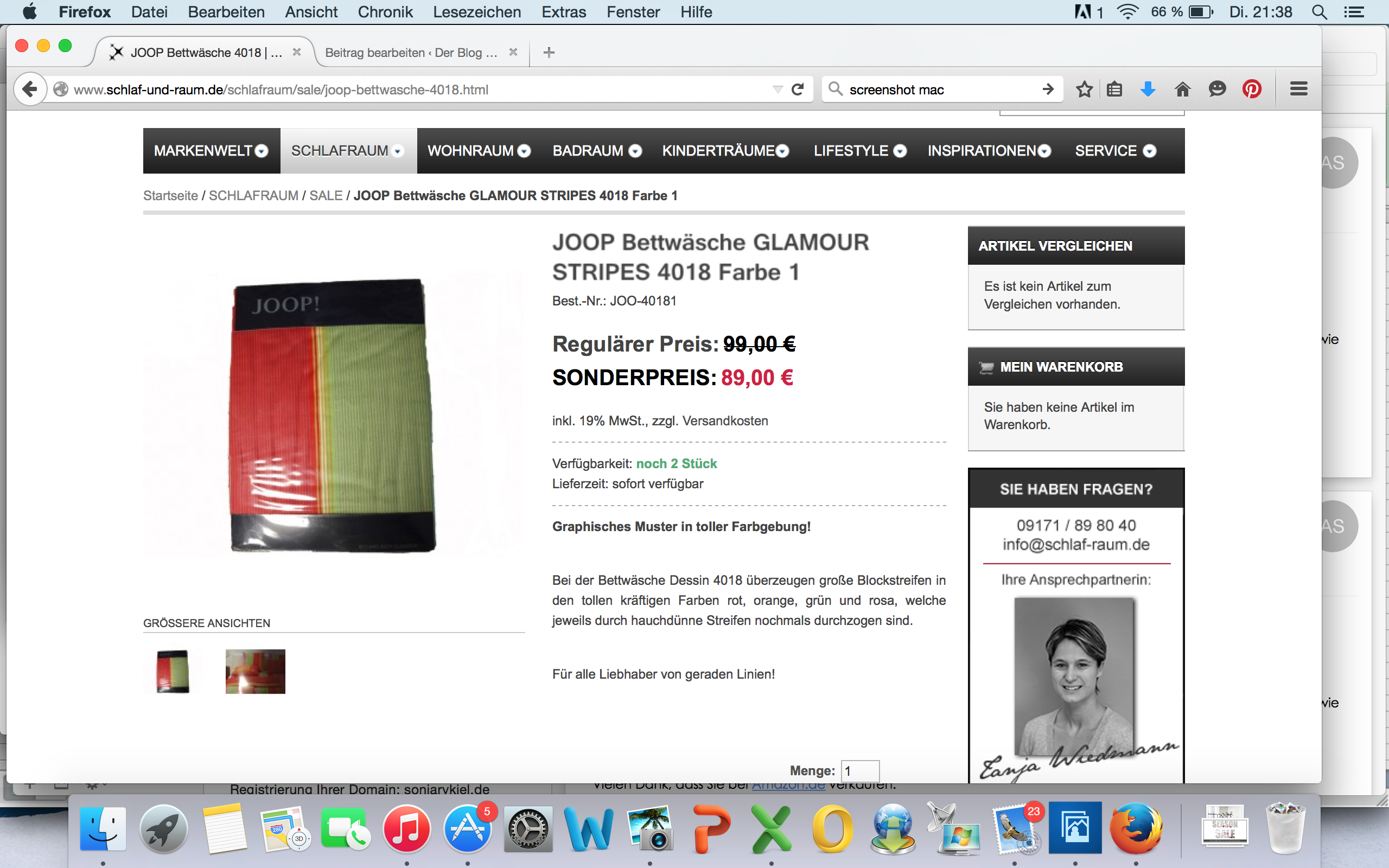The width and height of the screenshot is (1389, 868).
Task: Go to the Firefox home page icon
Action: click(x=1182, y=89)
